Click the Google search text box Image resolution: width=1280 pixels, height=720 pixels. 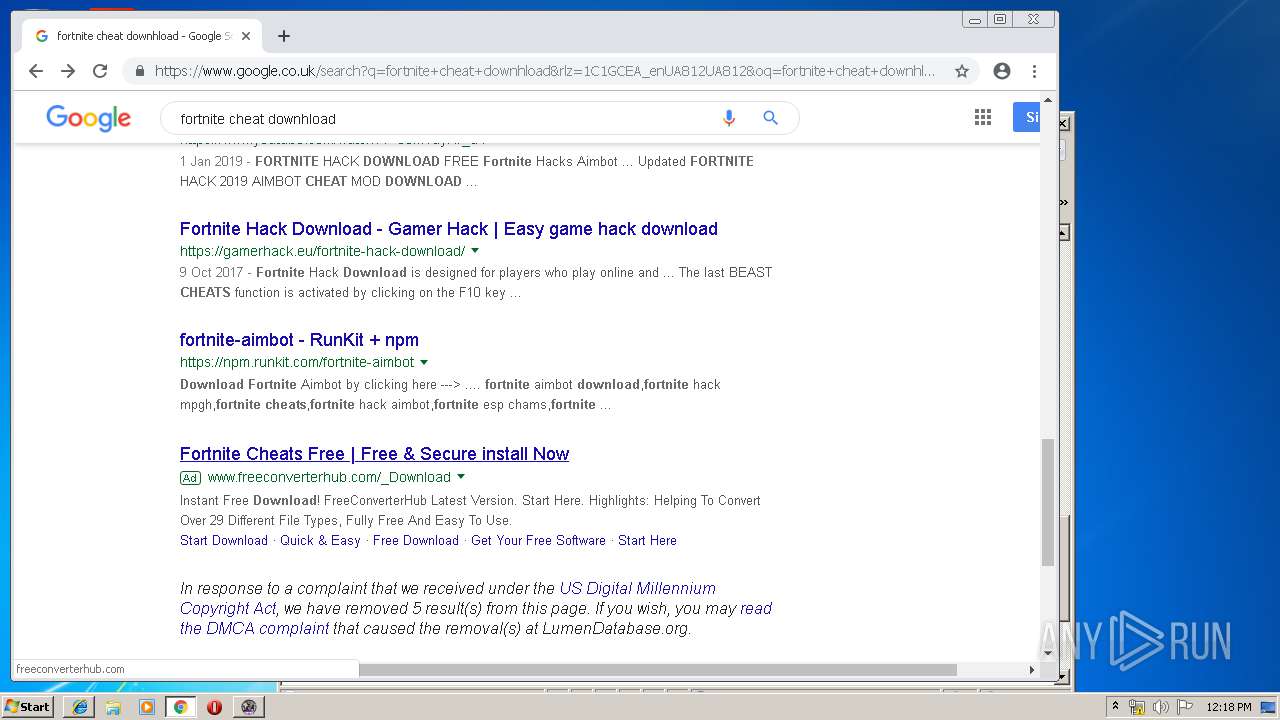(440, 118)
